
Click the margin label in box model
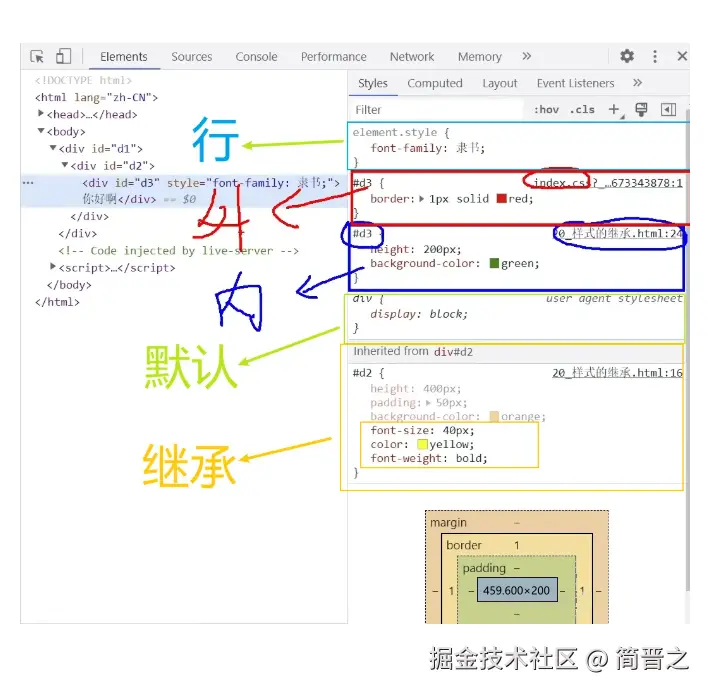(x=448, y=522)
